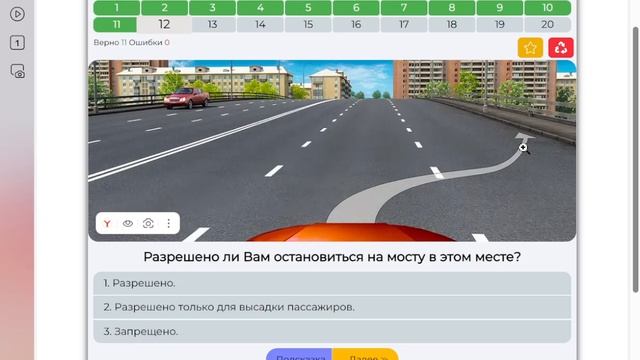Go to question 6

point(356,8)
